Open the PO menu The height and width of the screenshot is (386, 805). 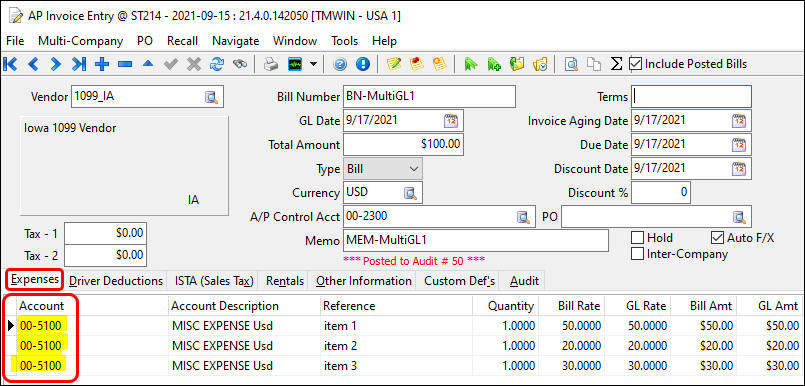pos(145,41)
